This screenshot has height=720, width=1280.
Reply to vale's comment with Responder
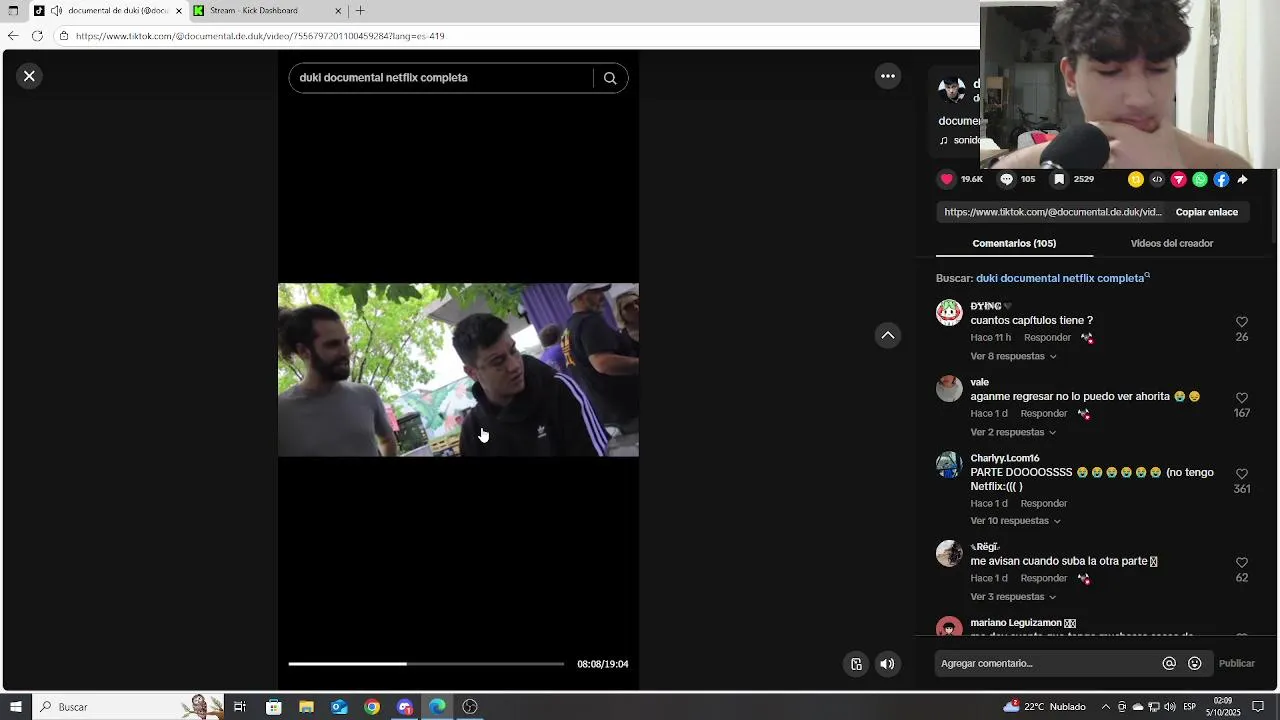(1044, 414)
